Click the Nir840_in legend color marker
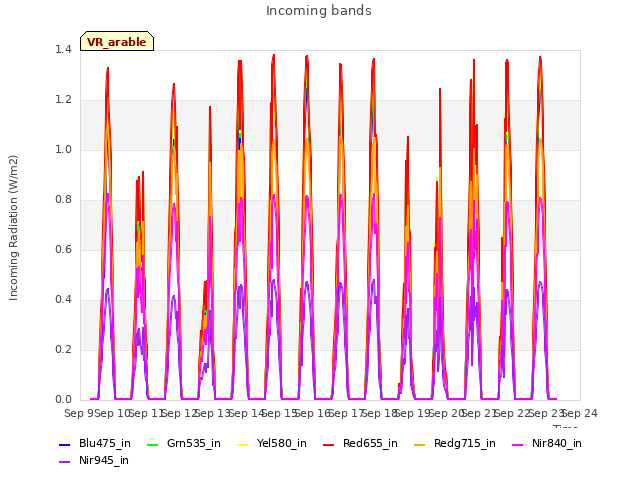640x480 pixels. 518,444
